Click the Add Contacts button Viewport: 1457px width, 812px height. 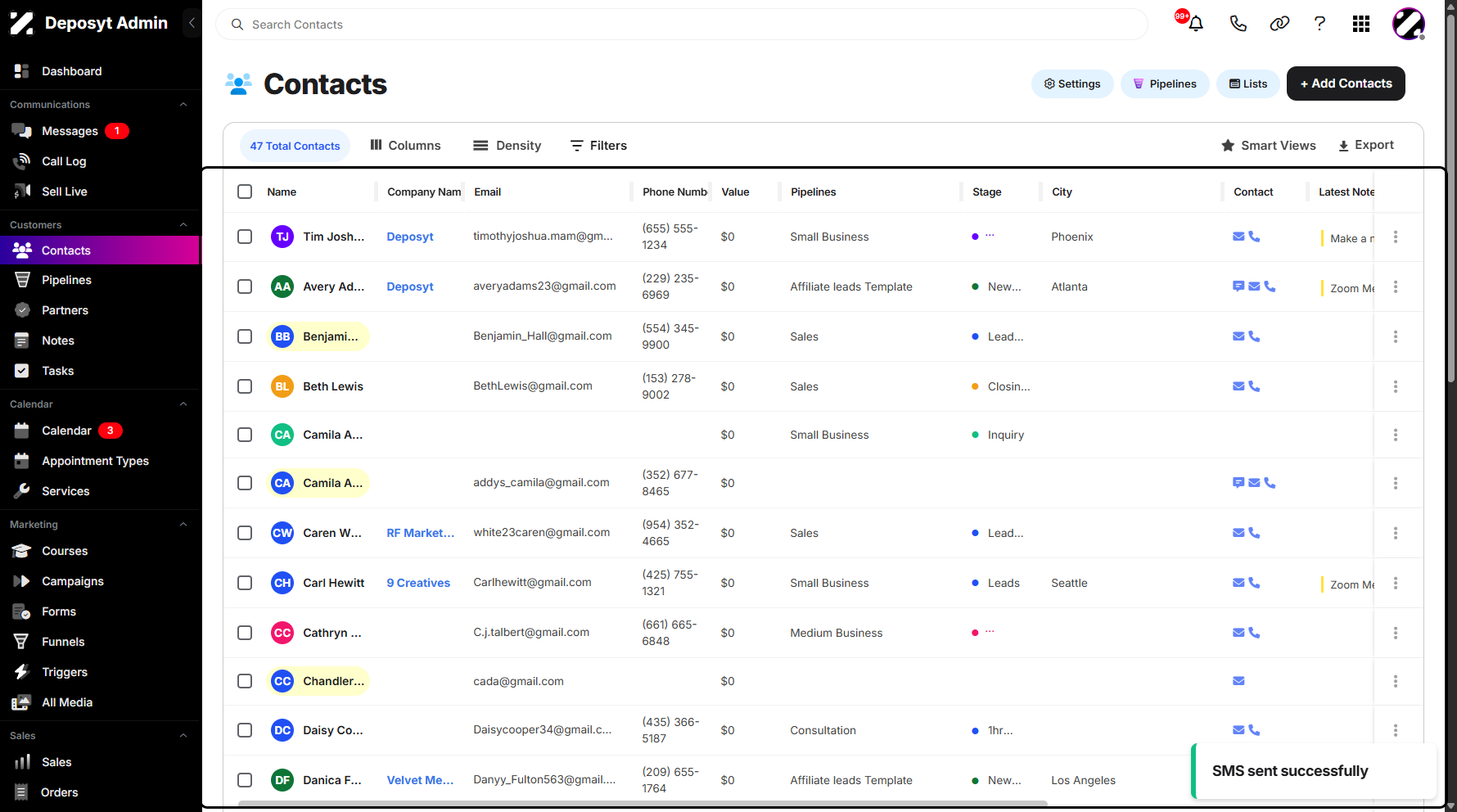(x=1346, y=83)
